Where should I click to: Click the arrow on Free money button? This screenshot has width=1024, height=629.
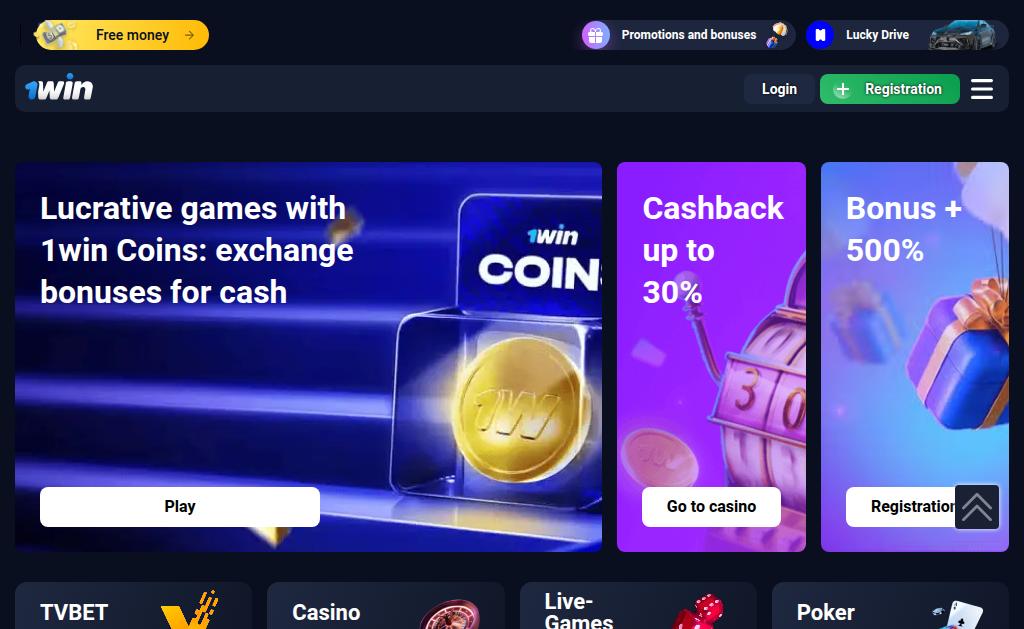pyautogui.click(x=189, y=35)
